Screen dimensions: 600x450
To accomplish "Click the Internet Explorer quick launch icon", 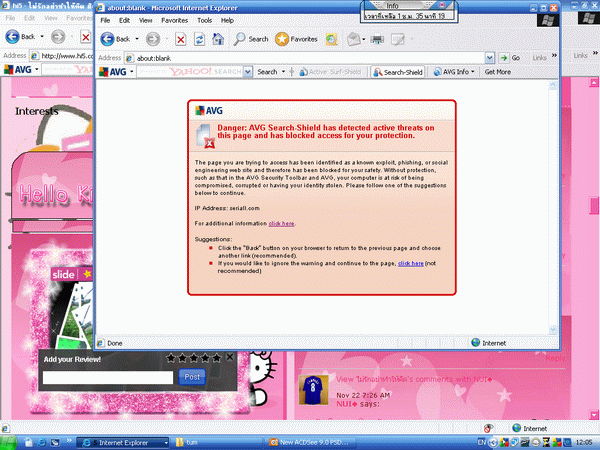I will 41,443.
